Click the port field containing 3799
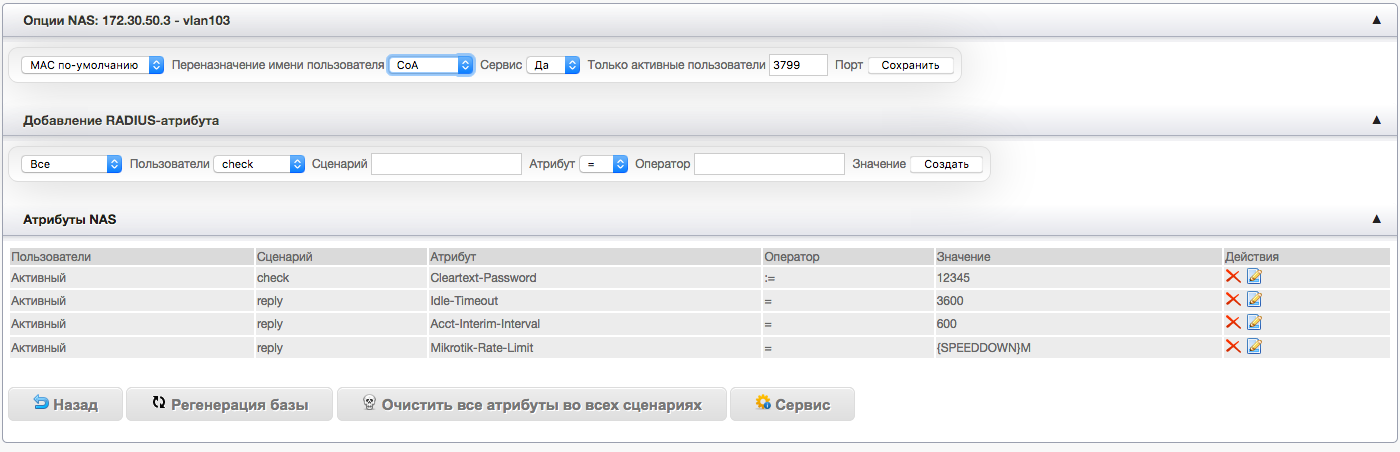The height and width of the screenshot is (452, 1400). pyautogui.click(x=798, y=65)
